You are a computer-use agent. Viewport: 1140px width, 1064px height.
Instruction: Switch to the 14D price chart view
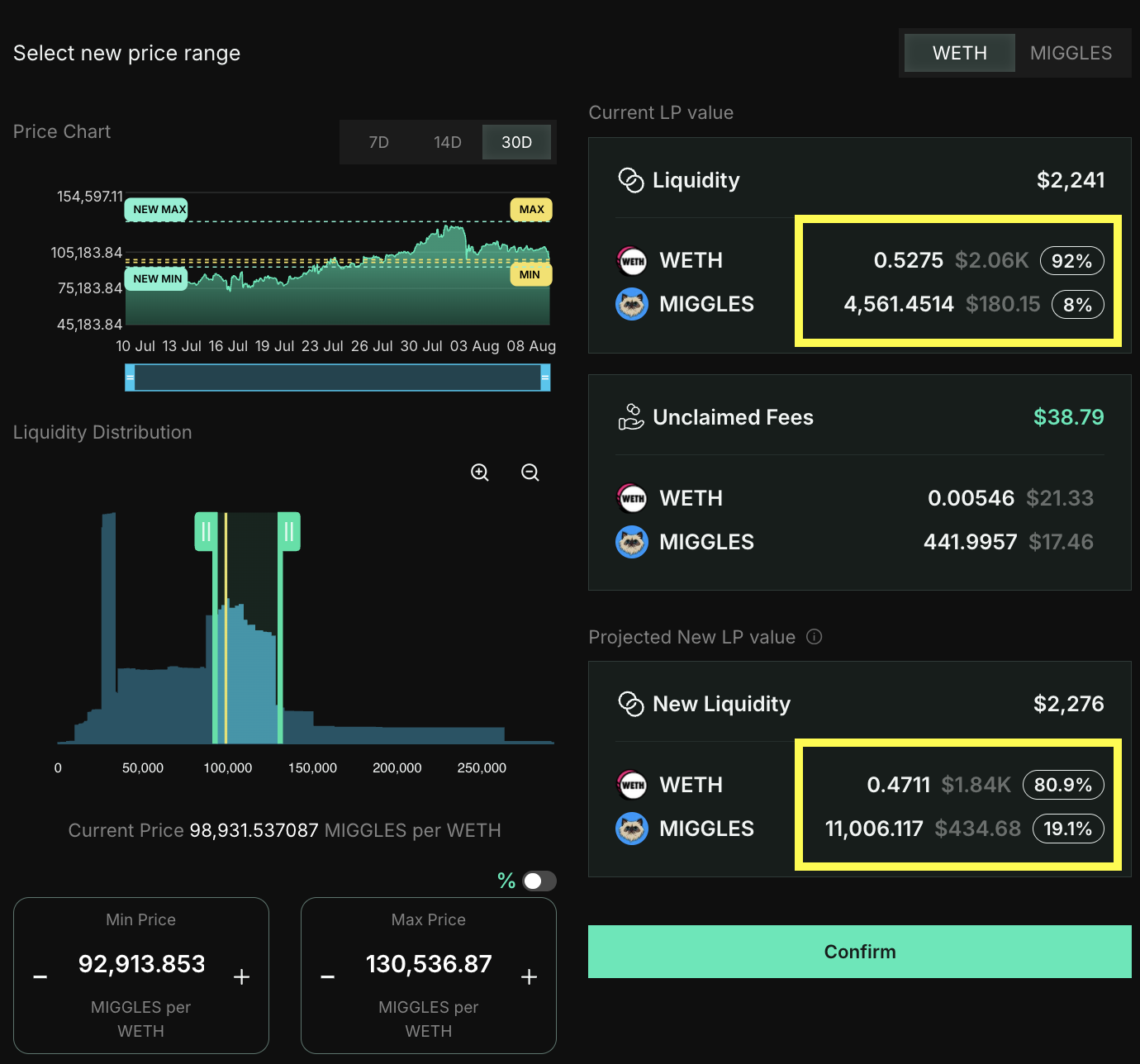[x=447, y=141]
